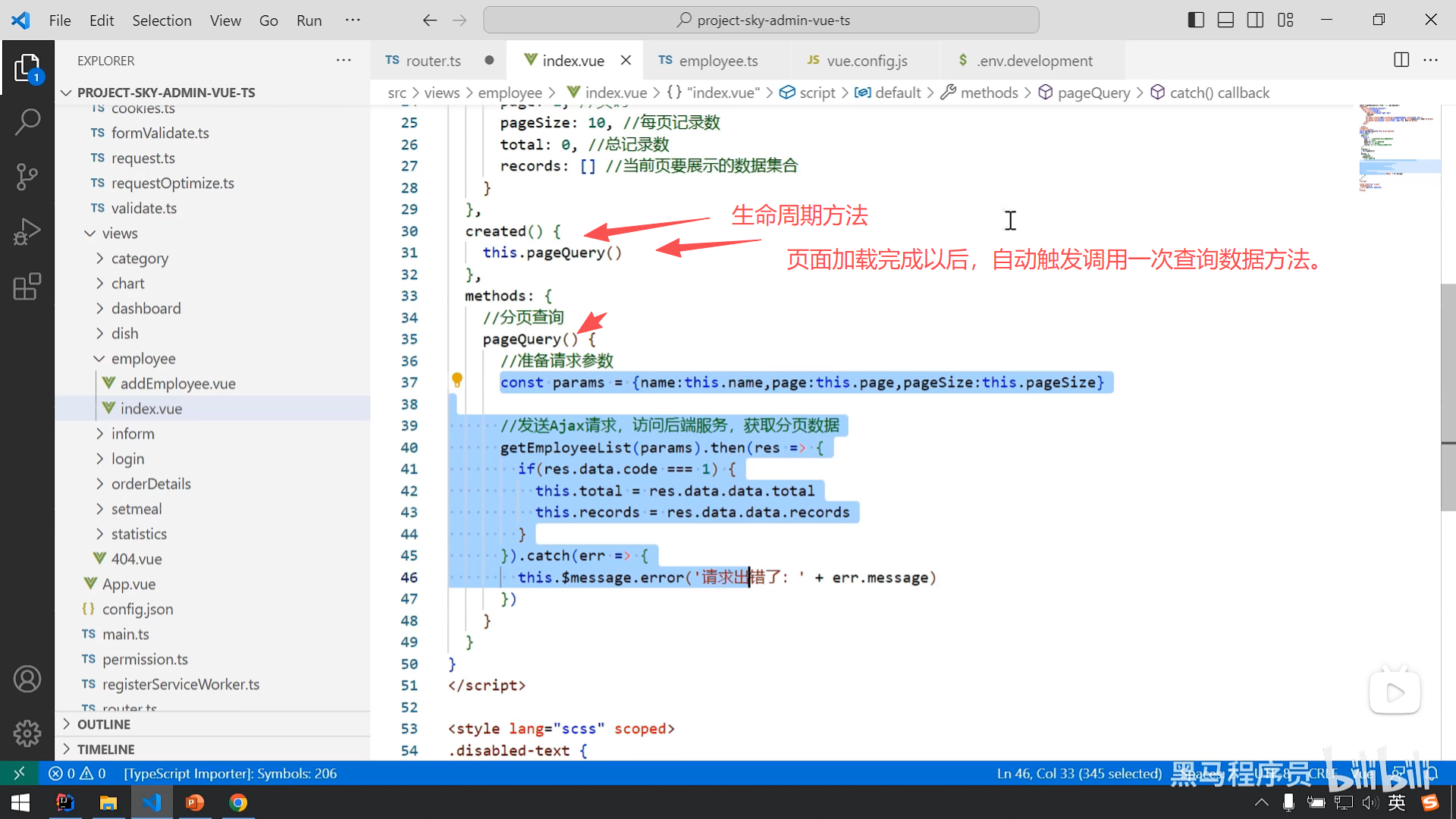Open the Extensions view
The width and height of the screenshot is (1456, 819).
[x=27, y=287]
